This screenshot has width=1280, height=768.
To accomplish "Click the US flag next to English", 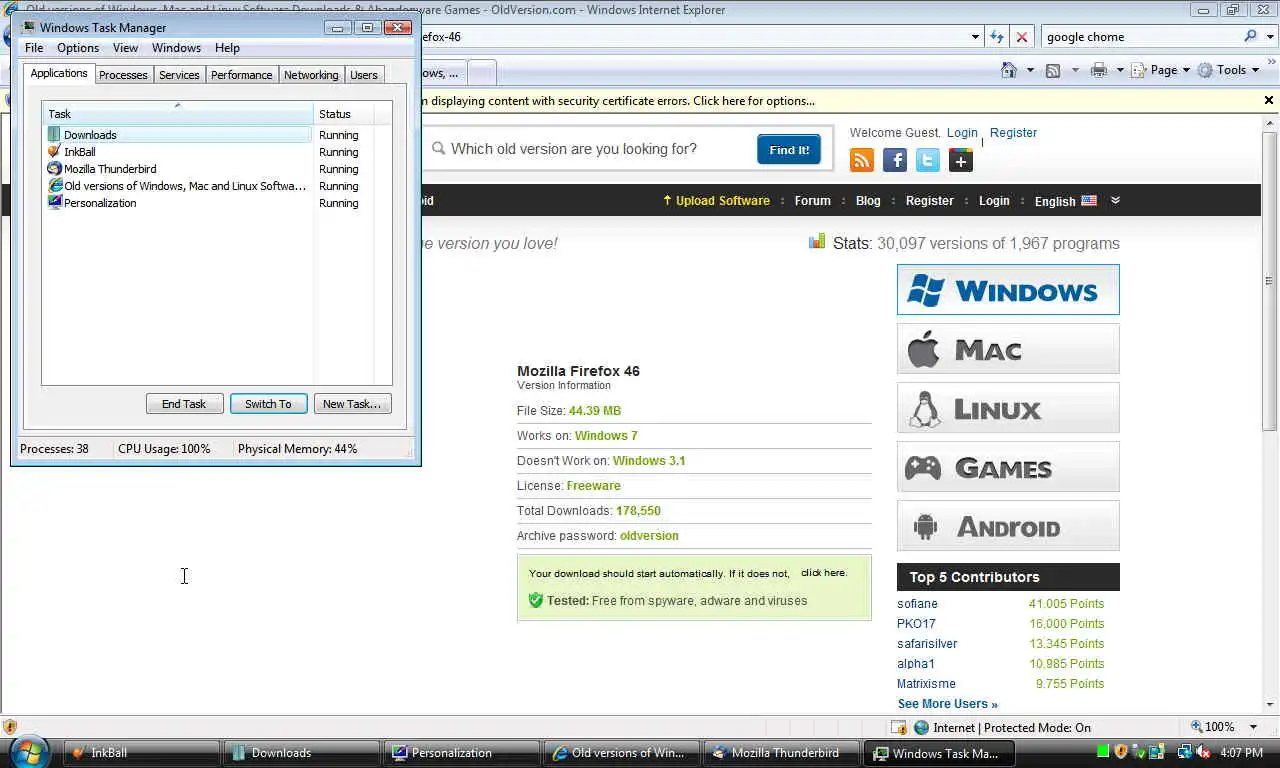I will click(1089, 200).
